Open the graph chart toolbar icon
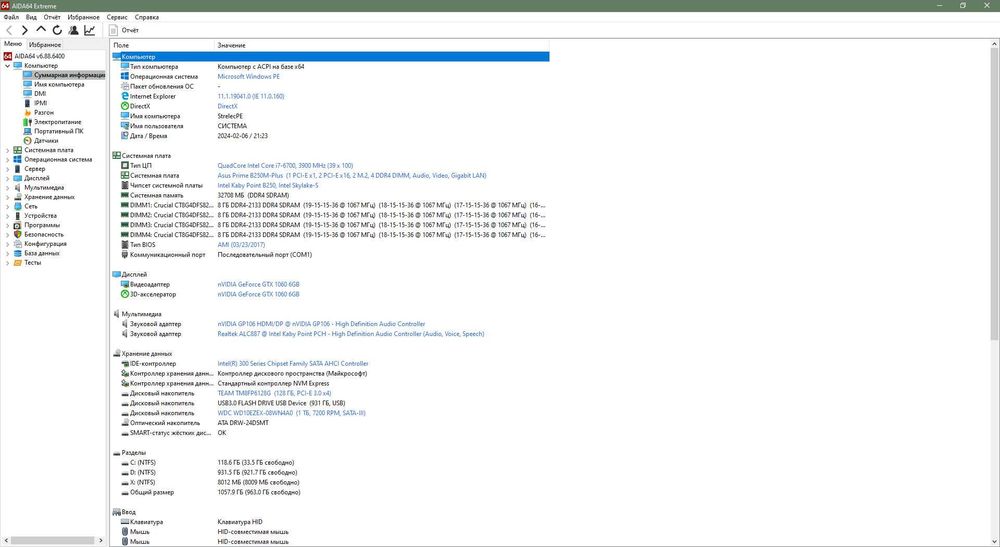 coord(90,30)
